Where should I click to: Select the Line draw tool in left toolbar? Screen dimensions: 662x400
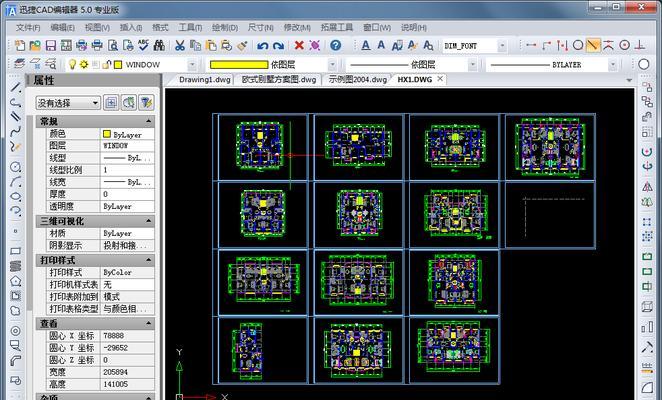coord(15,87)
